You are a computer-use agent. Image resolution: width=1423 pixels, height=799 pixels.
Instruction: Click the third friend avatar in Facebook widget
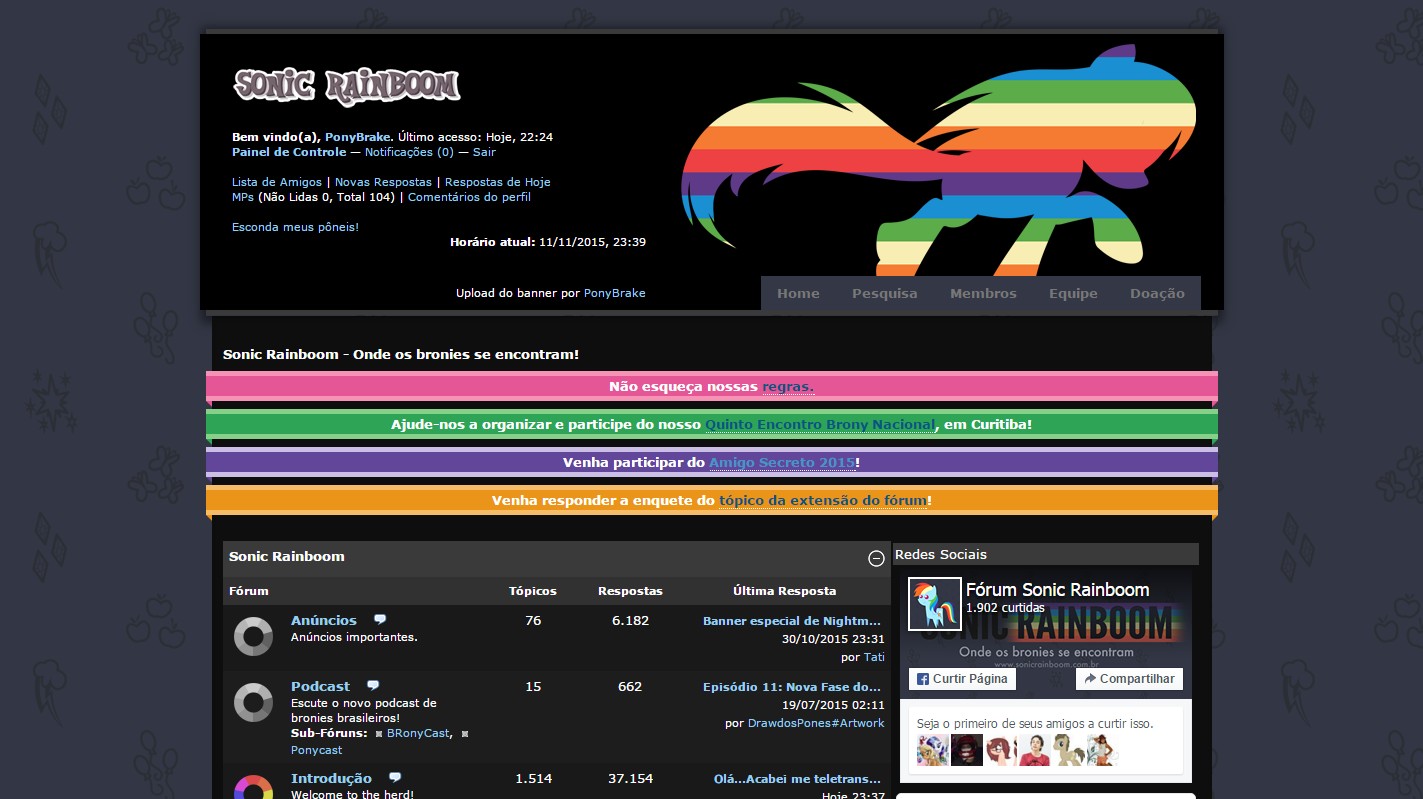(1000, 750)
